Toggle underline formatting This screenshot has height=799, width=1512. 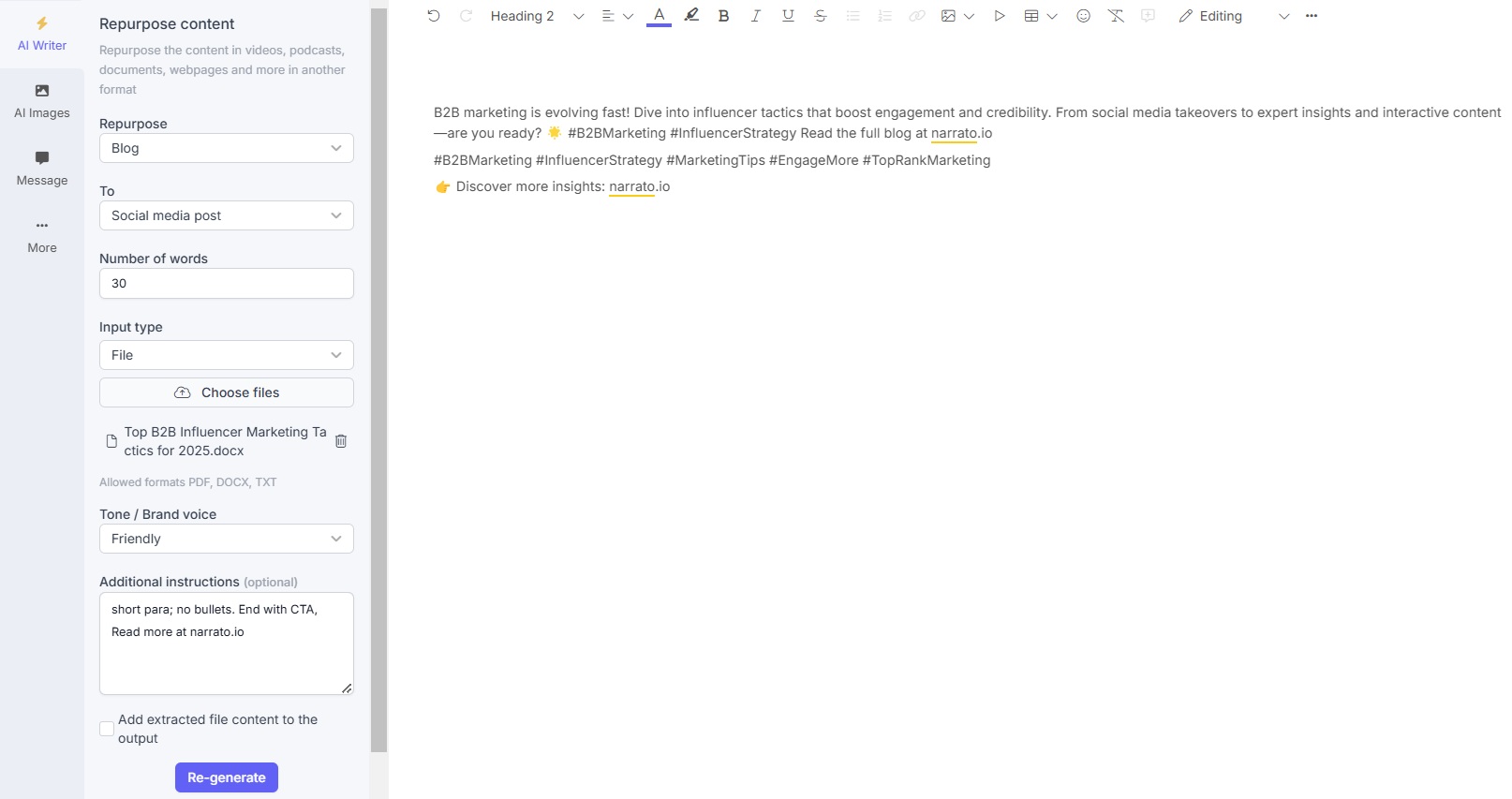click(x=788, y=16)
